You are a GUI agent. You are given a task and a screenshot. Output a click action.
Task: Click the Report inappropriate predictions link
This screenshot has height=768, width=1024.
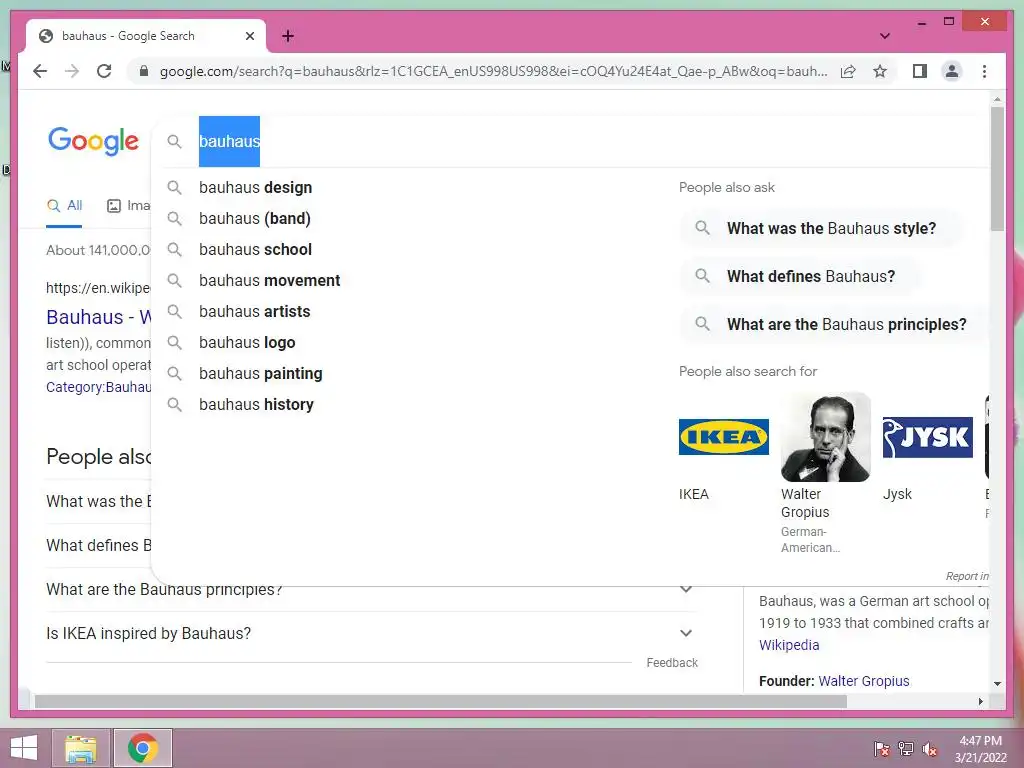(967, 576)
